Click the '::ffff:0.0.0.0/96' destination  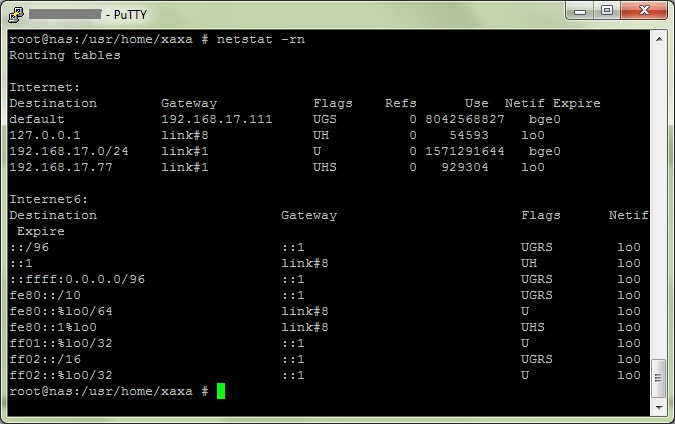(x=77, y=279)
